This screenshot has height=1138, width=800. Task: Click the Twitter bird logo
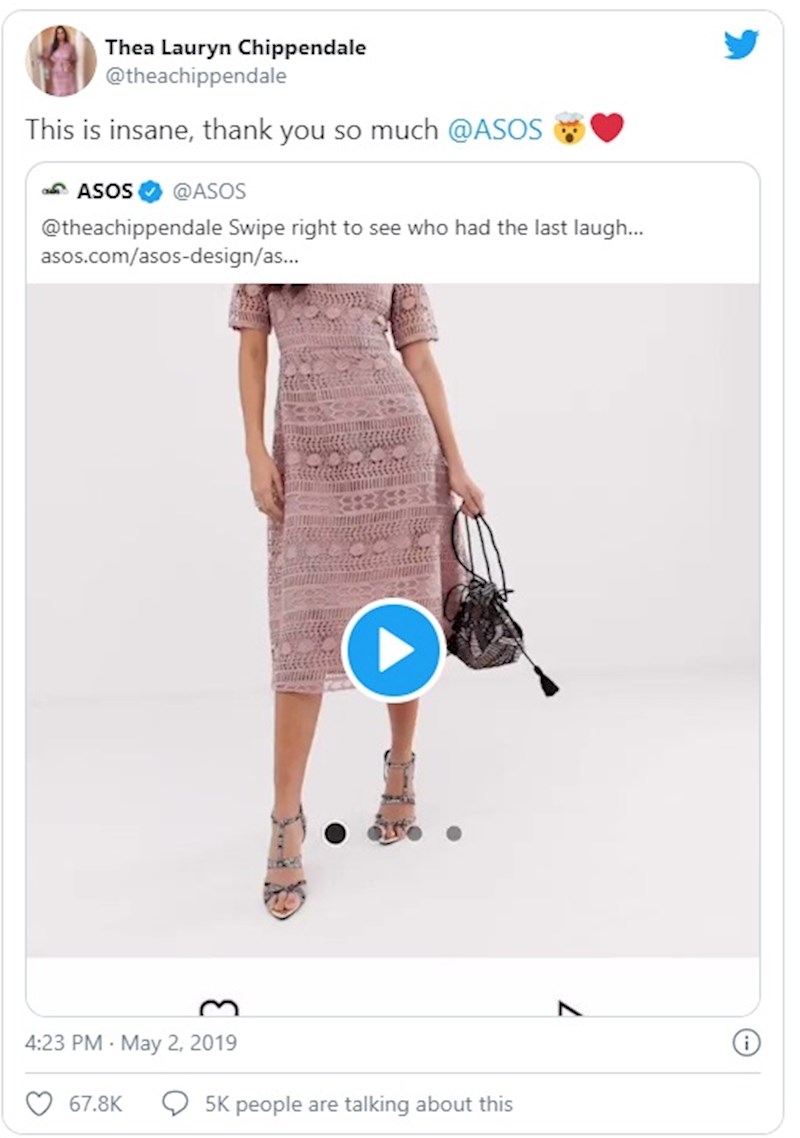pyautogui.click(x=741, y=45)
